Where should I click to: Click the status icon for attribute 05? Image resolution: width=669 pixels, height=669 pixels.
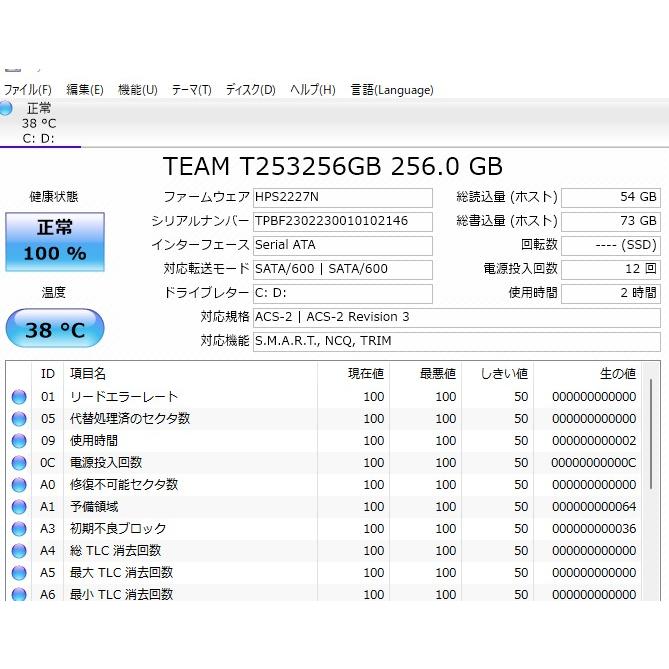point(19,419)
